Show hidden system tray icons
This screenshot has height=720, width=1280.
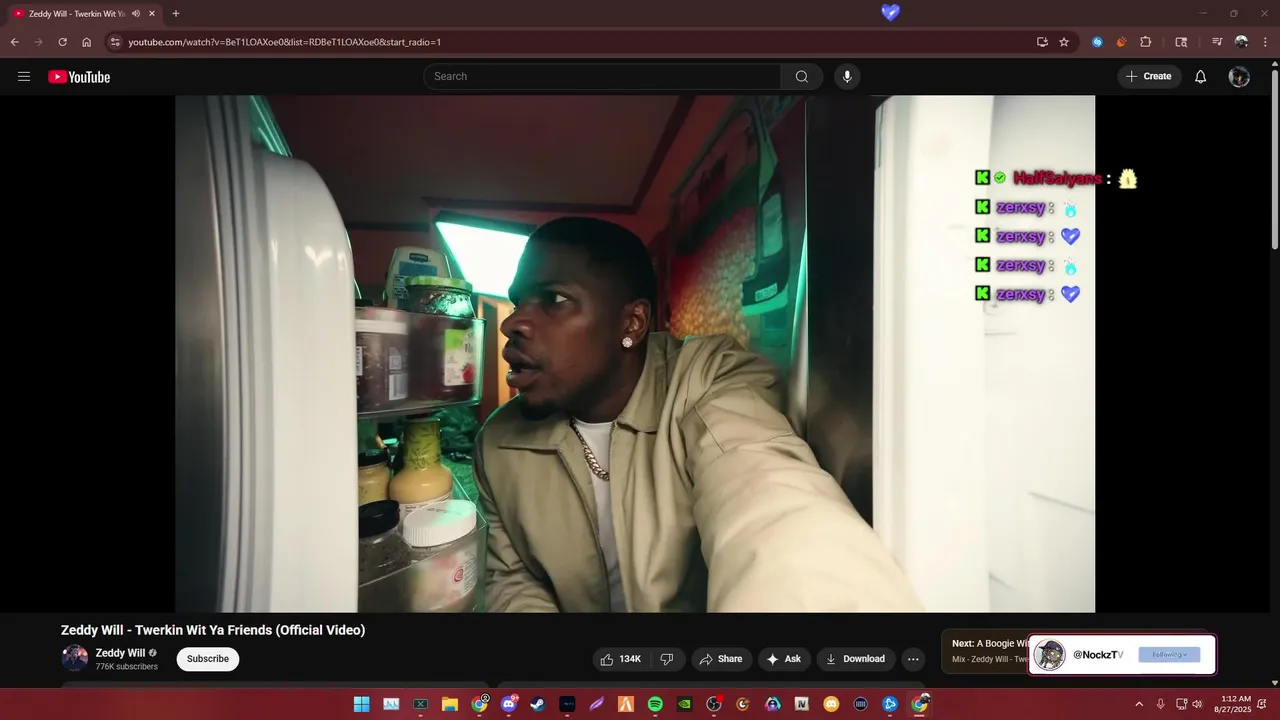click(x=1138, y=704)
